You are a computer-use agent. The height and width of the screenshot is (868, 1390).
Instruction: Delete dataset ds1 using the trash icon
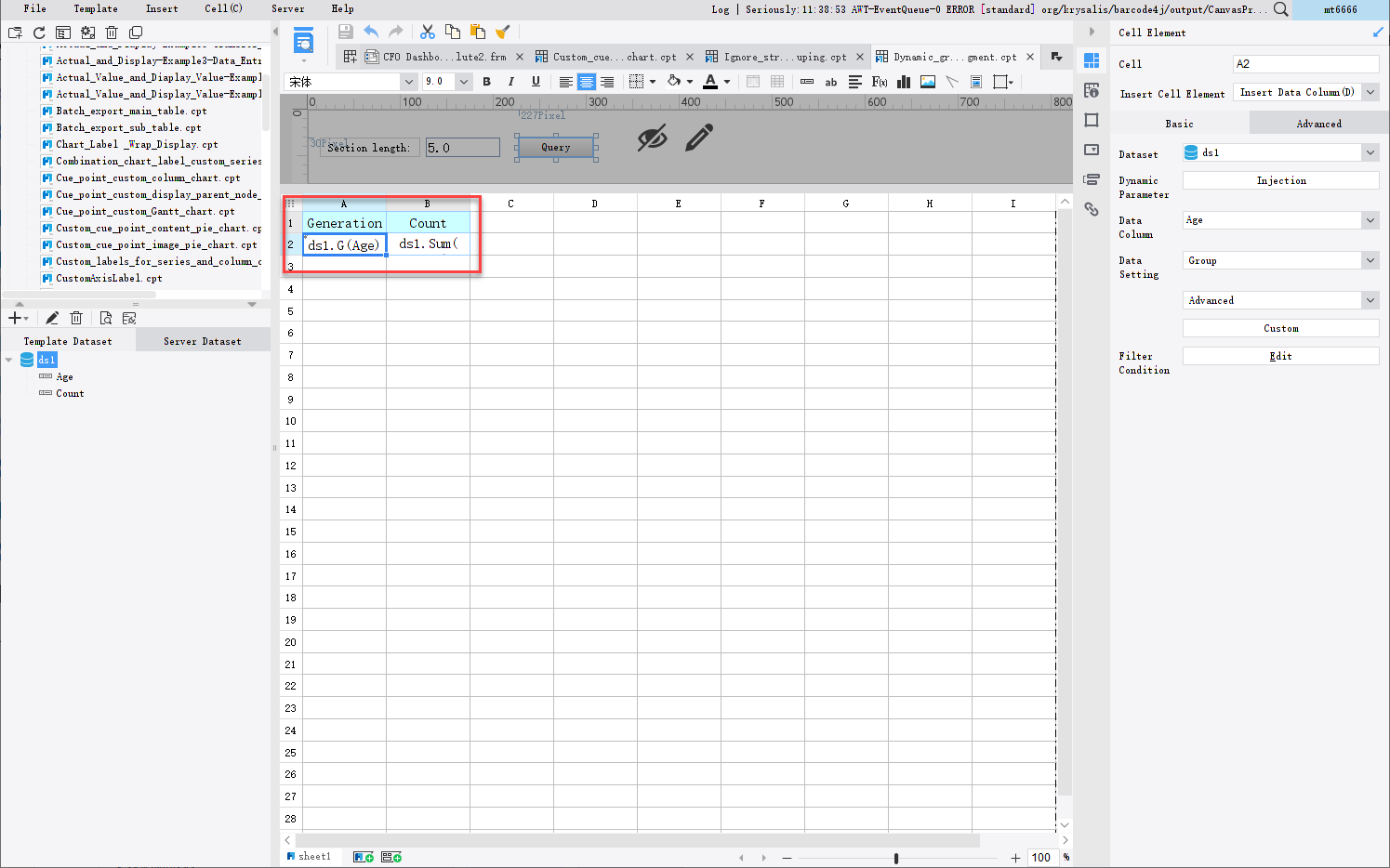[x=76, y=318]
